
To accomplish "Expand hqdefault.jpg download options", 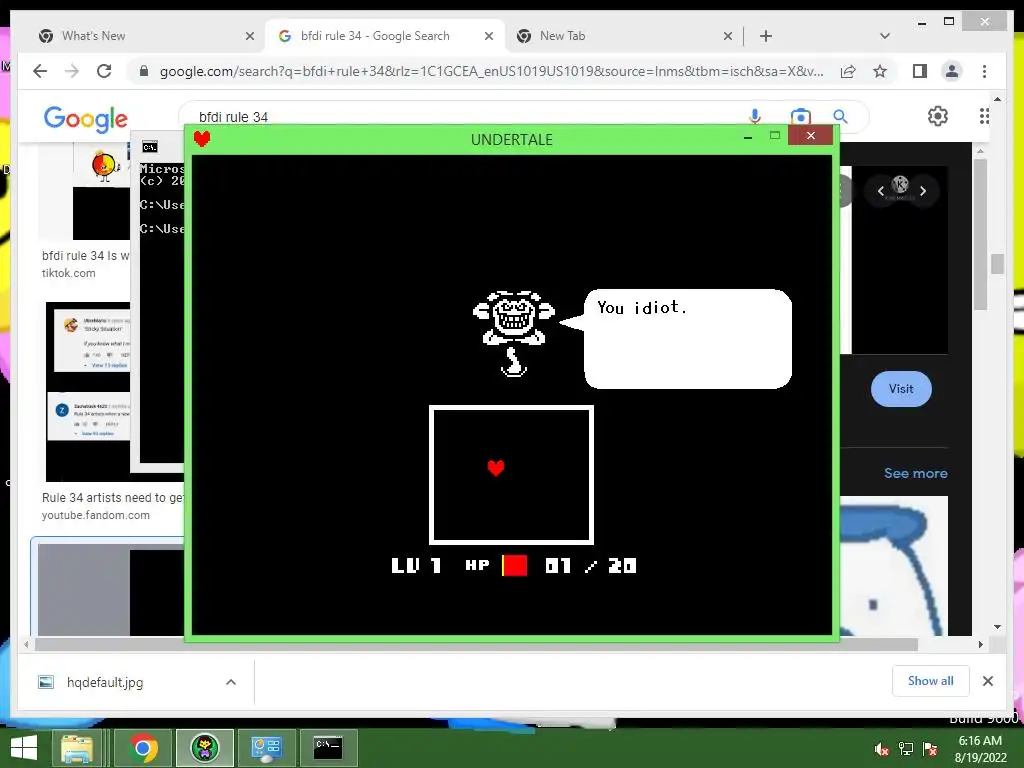I will point(231,682).
